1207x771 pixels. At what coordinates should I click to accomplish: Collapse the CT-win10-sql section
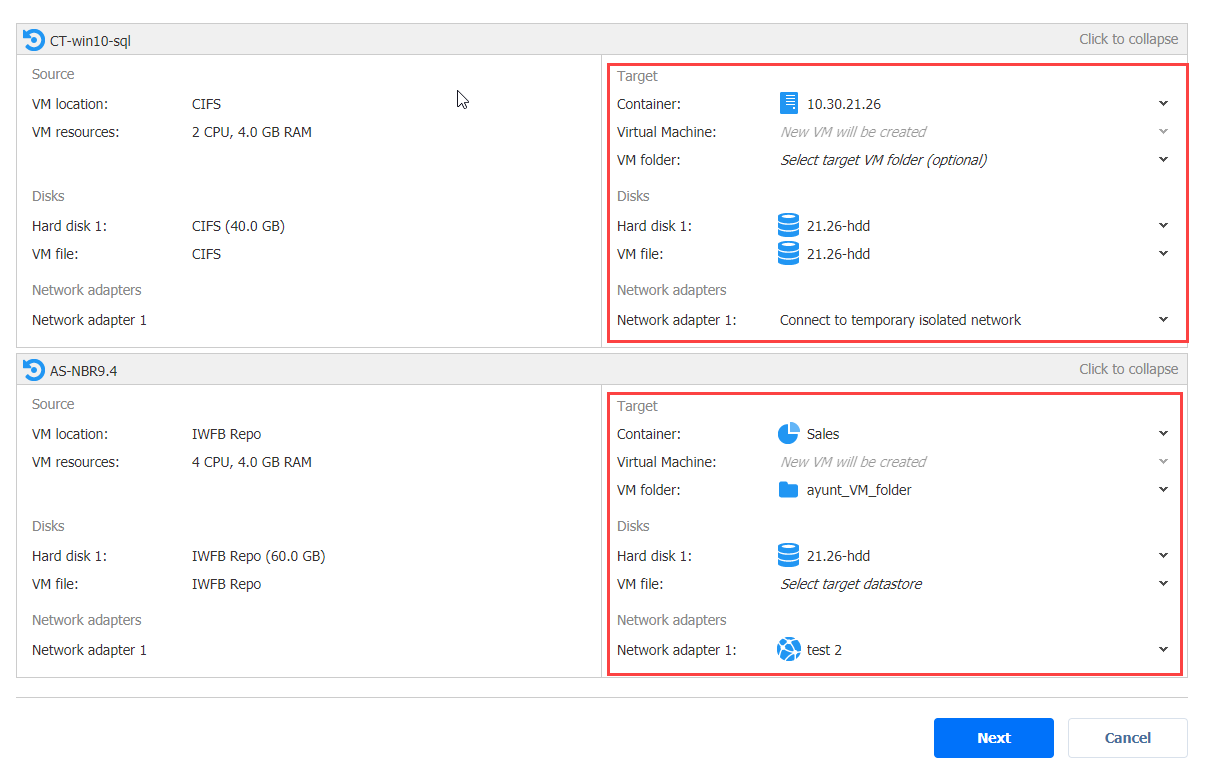[x=1128, y=39]
